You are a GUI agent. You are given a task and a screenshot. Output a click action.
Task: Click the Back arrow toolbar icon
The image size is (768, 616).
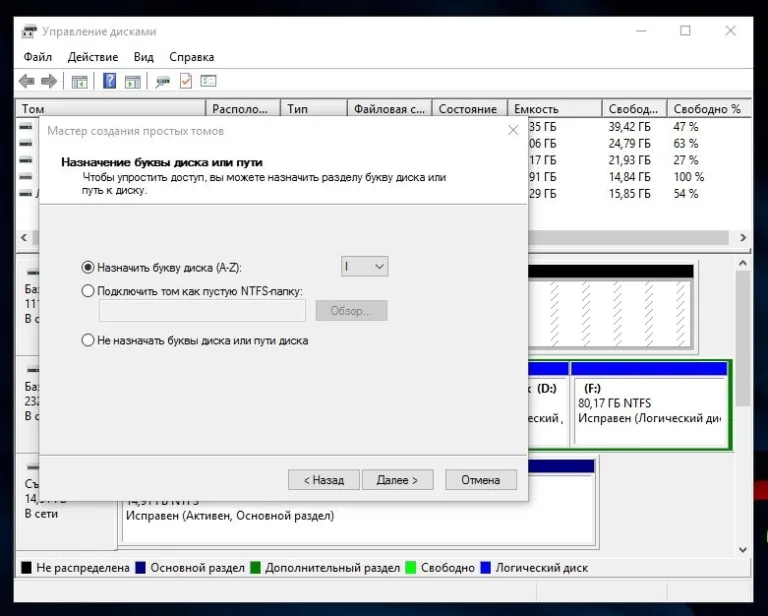tap(26, 81)
